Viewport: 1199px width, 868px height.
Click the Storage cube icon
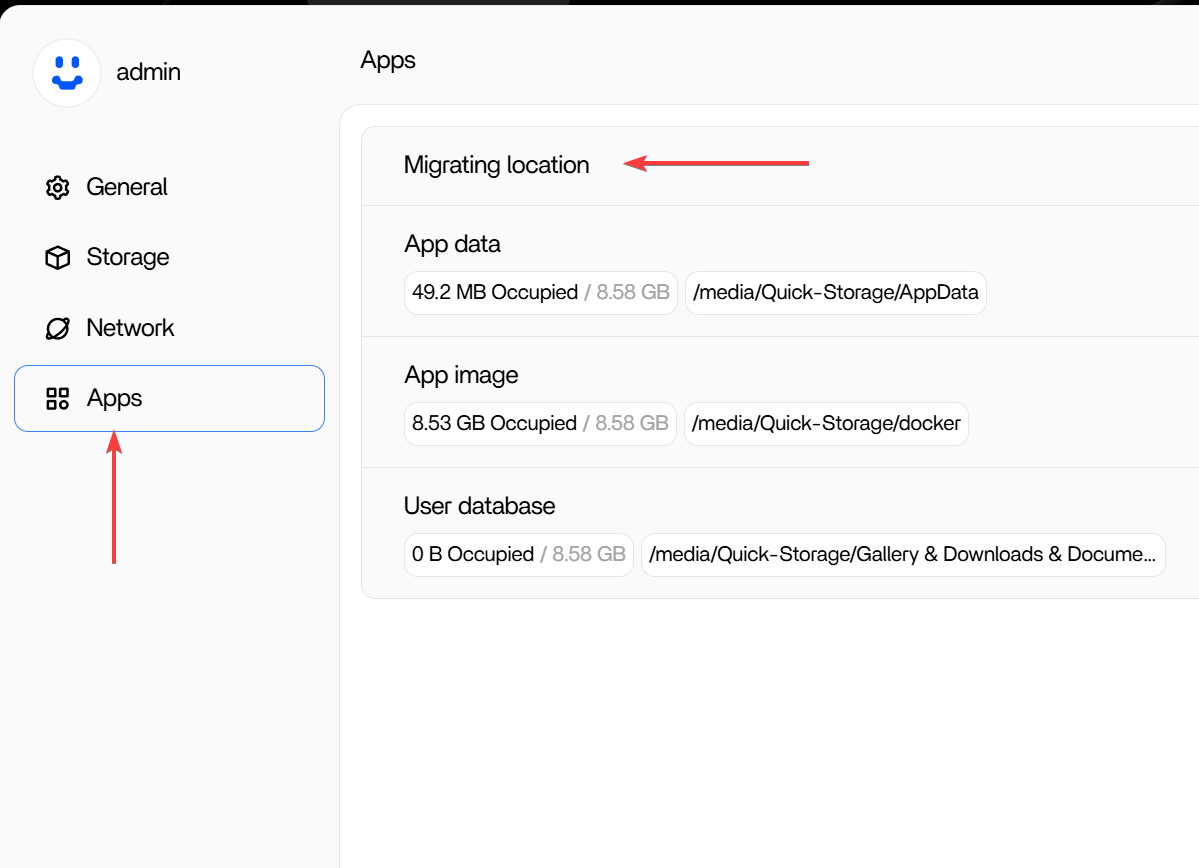pyautogui.click(x=57, y=258)
